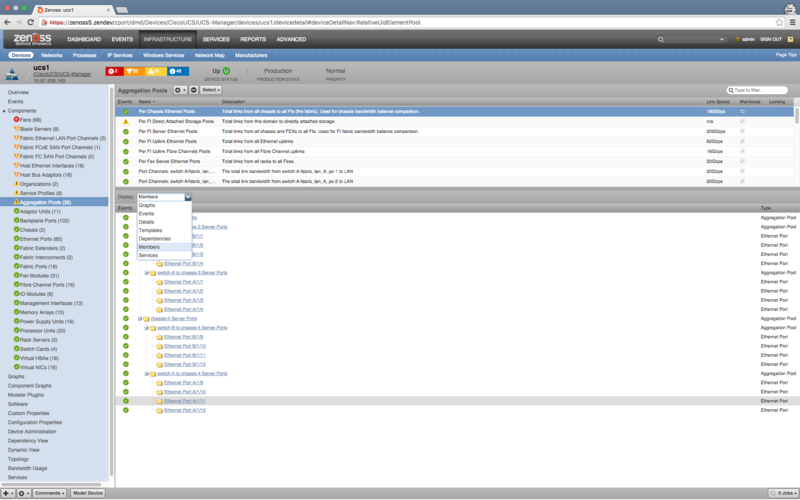The width and height of the screenshot is (800, 500).
Task: Click the Model Device button
Action: tap(87, 493)
